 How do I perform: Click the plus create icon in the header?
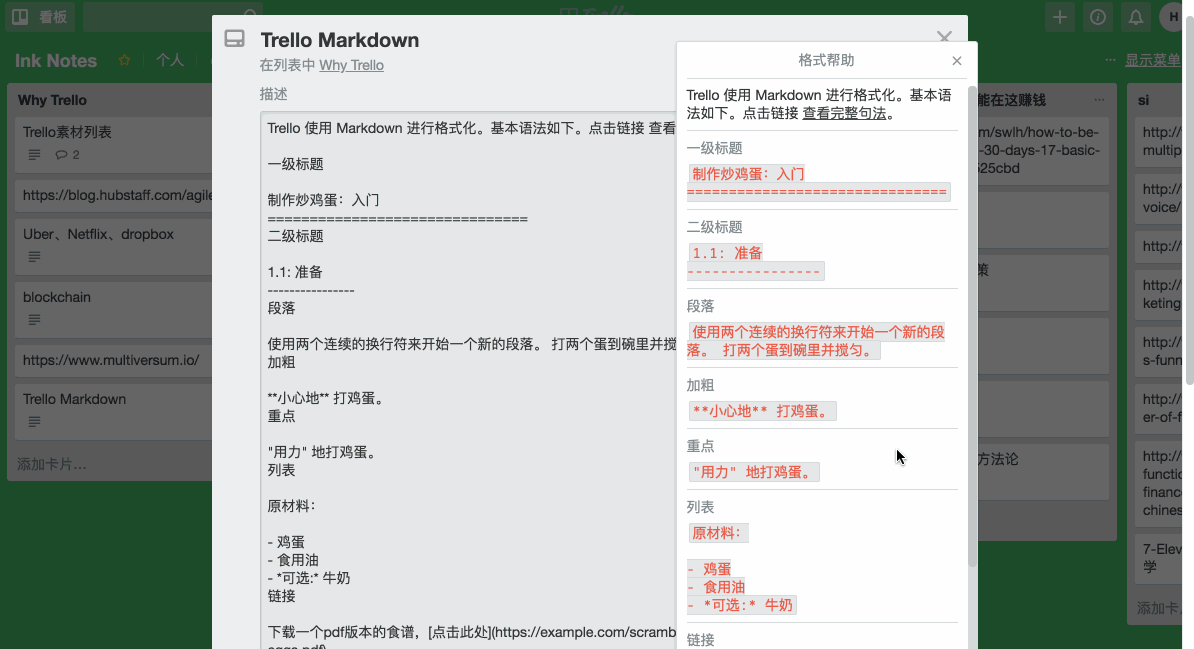click(x=1059, y=17)
